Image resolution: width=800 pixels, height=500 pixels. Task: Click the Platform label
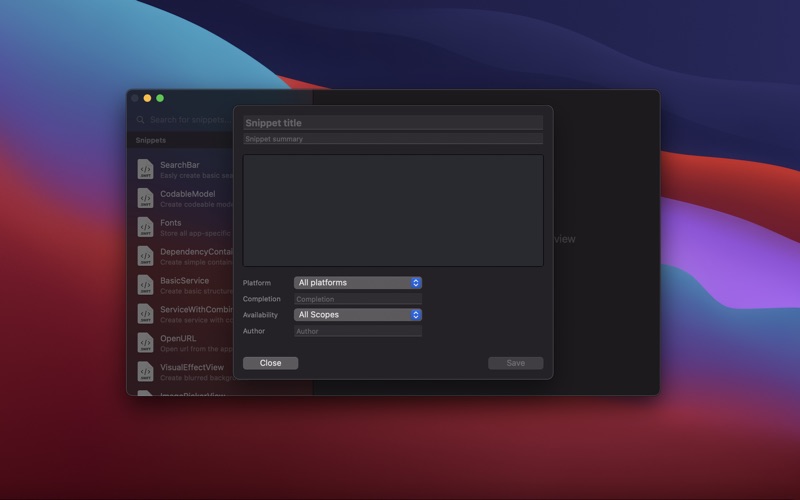pyautogui.click(x=257, y=283)
